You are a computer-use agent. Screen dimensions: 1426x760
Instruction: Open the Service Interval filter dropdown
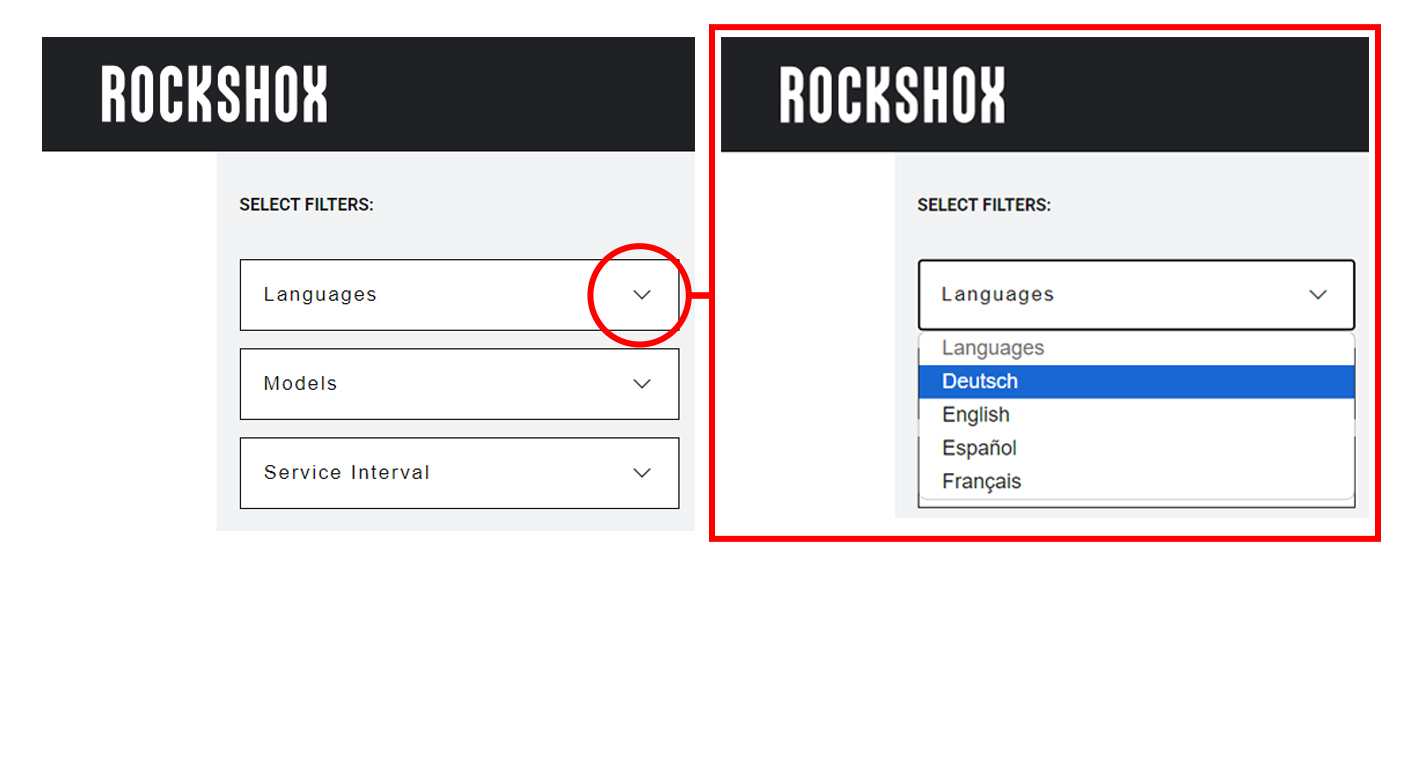click(x=459, y=473)
